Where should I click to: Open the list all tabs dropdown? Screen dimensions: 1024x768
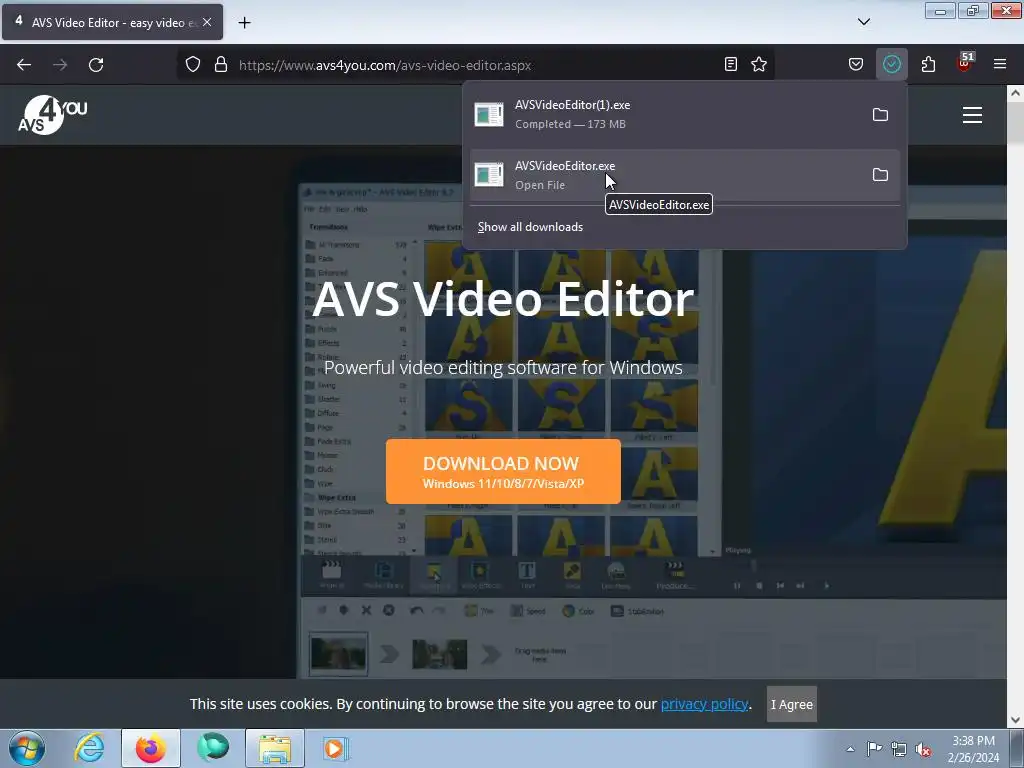(x=863, y=22)
